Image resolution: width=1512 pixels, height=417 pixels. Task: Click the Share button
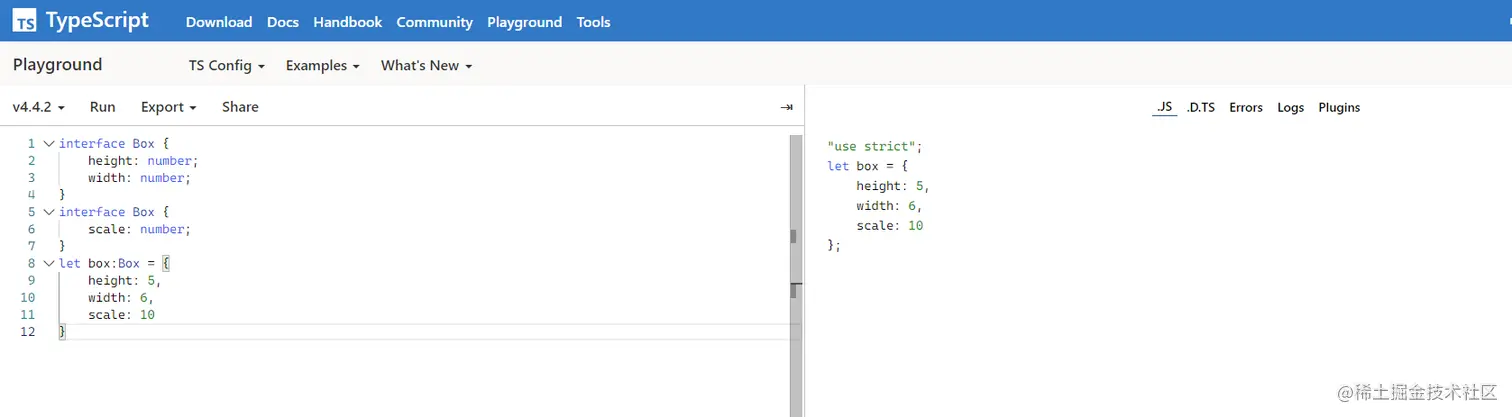tap(240, 107)
